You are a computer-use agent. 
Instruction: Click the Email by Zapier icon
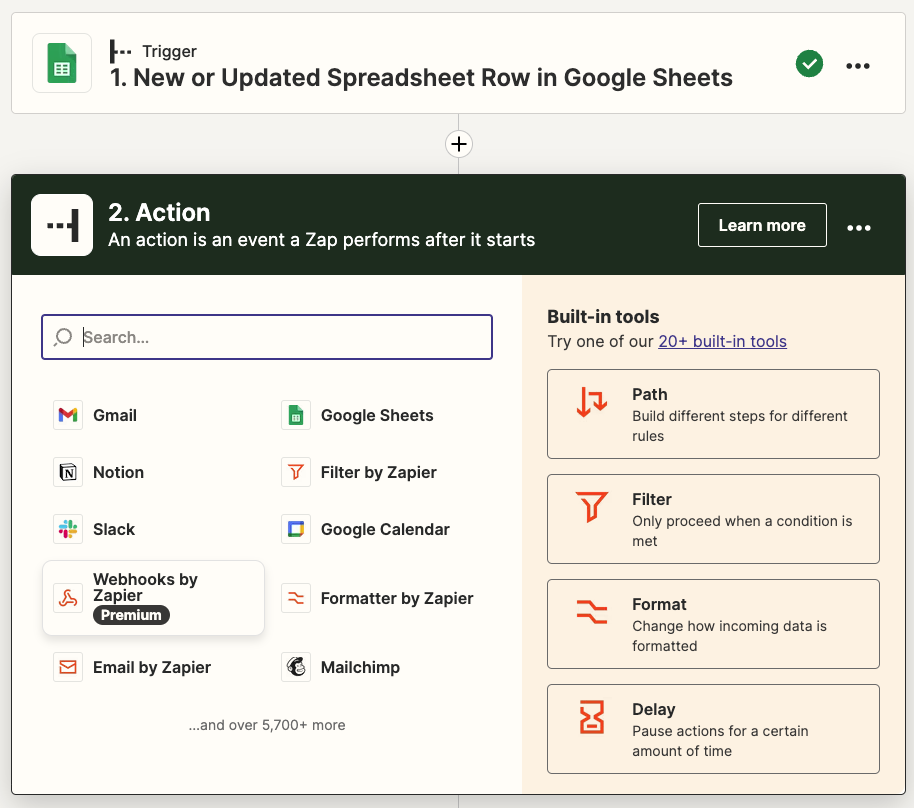pyautogui.click(x=68, y=667)
